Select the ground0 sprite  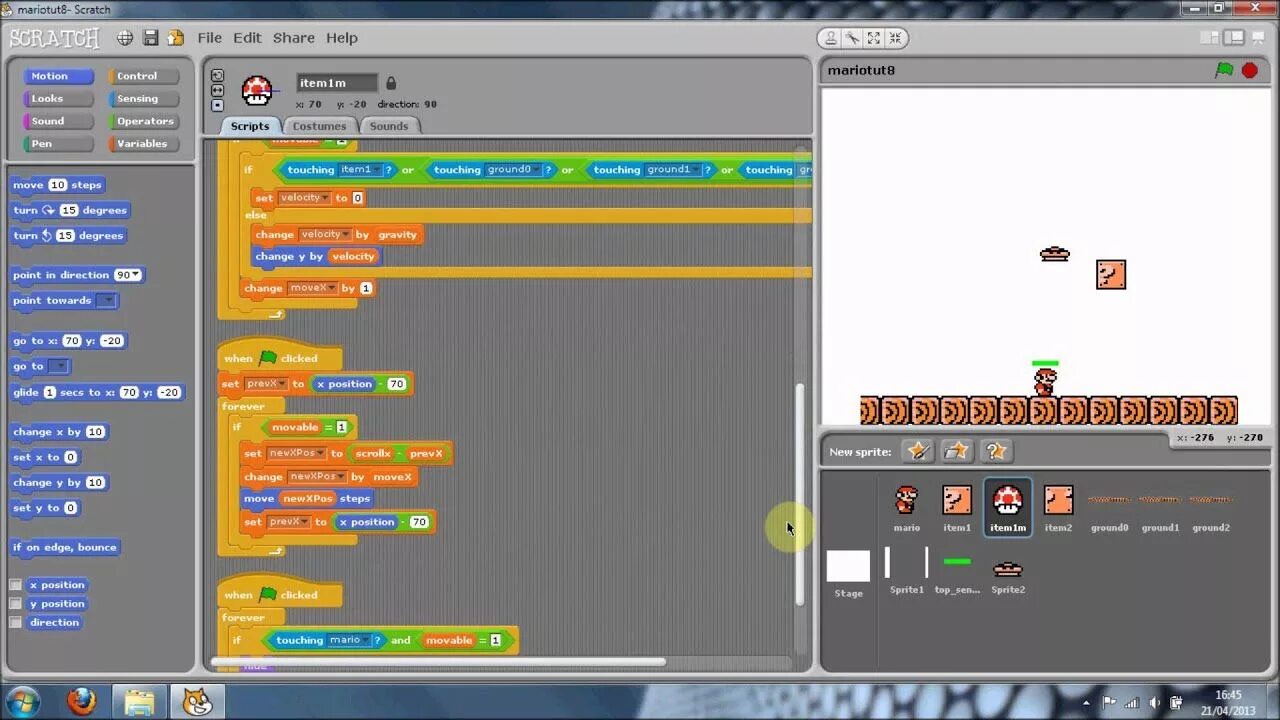tap(1109, 507)
